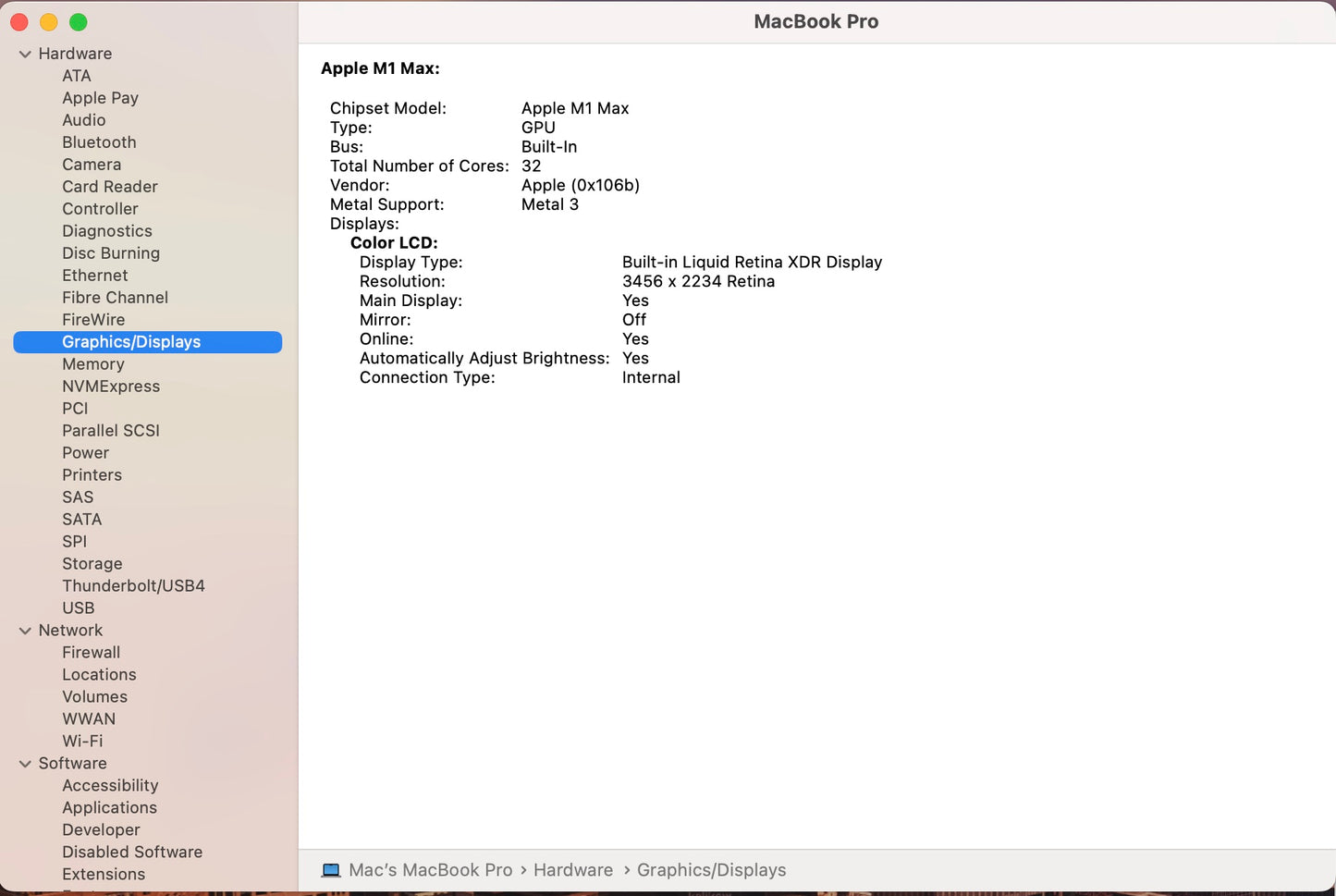Click Hardware in the bottom path bar

pos(572,870)
